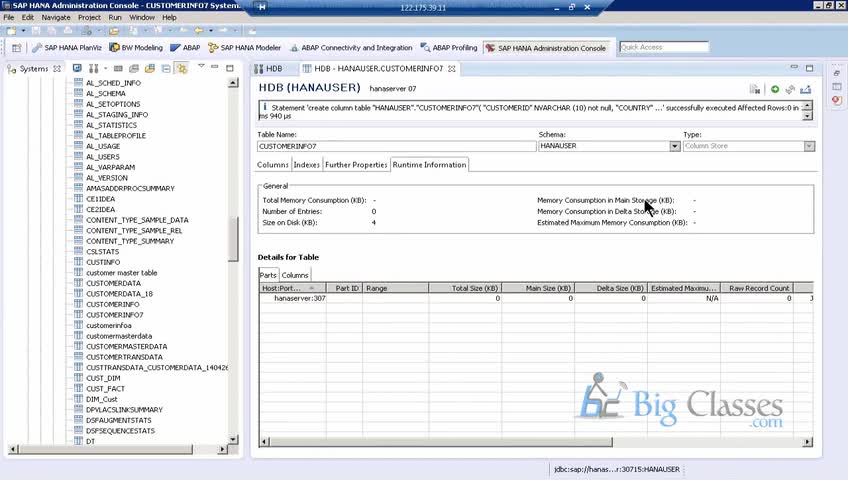This screenshot has width=848, height=480.
Task: Click the Part ID column header
Action: (344, 288)
